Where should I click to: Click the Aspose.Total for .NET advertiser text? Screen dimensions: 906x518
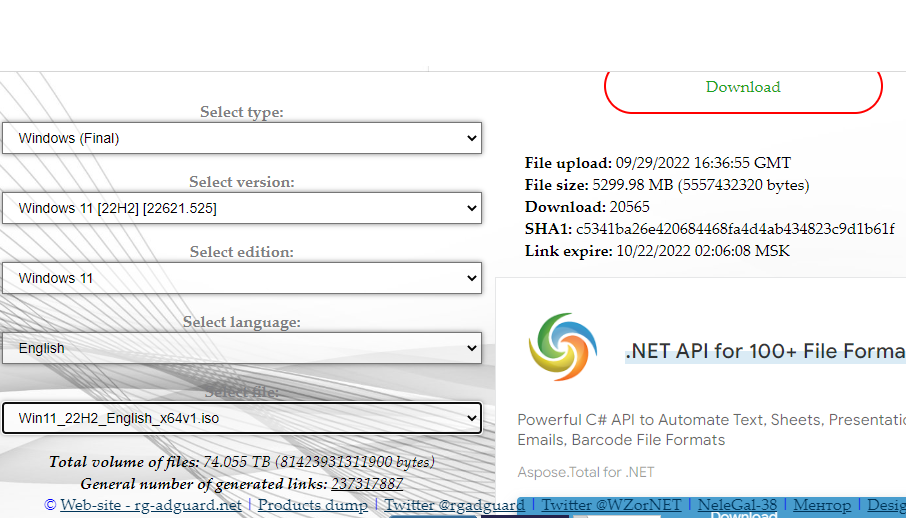(x=585, y=472)
